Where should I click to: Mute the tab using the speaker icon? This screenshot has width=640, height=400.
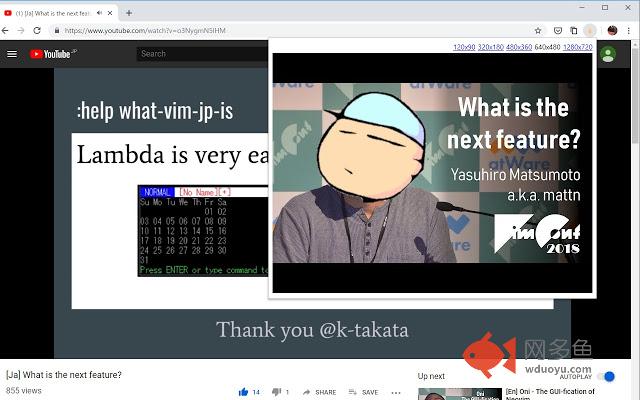click(99, 13)
